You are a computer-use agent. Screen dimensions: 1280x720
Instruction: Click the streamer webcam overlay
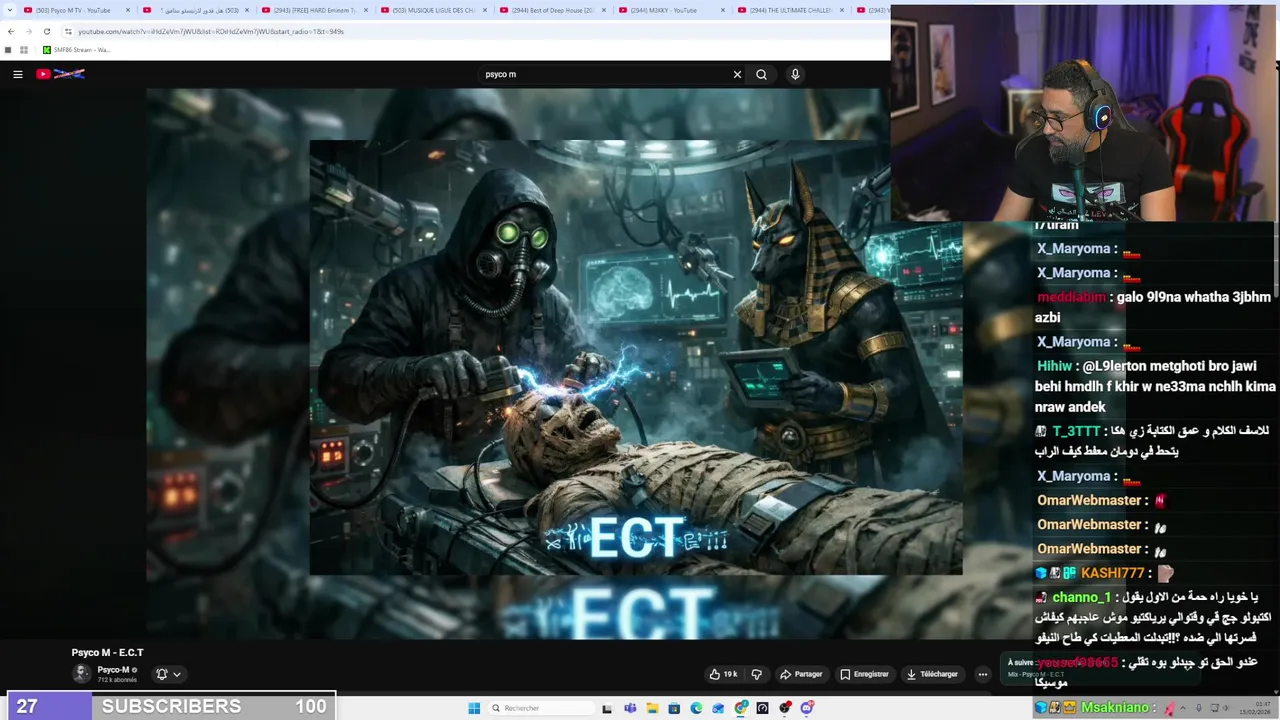pyautogui.click(x=1085, y=112)
